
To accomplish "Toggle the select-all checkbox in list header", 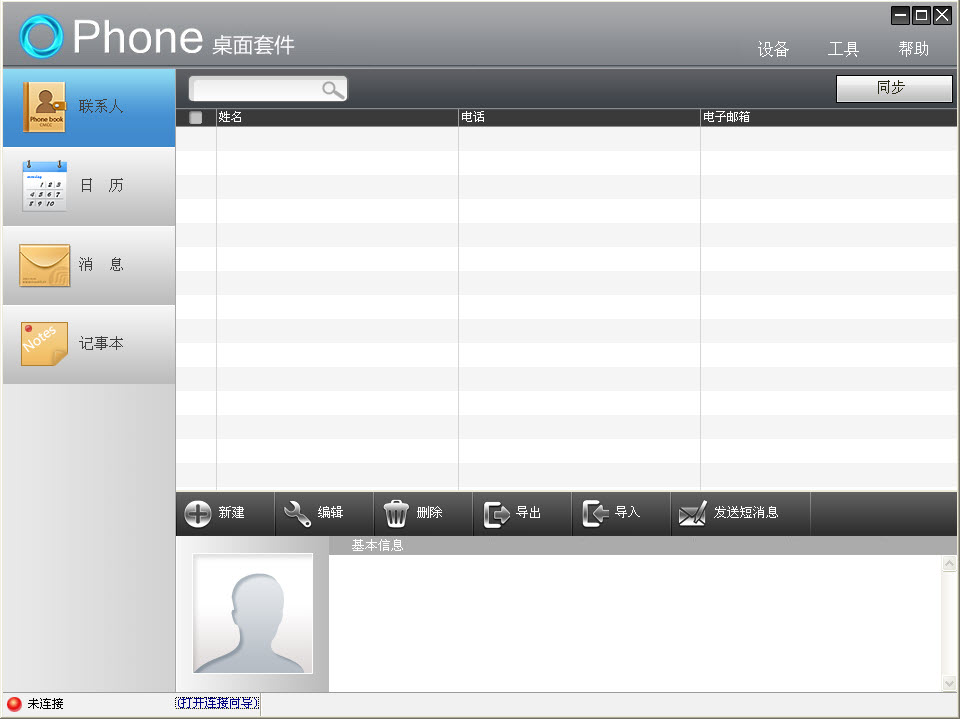I will (x=194, y=117).
